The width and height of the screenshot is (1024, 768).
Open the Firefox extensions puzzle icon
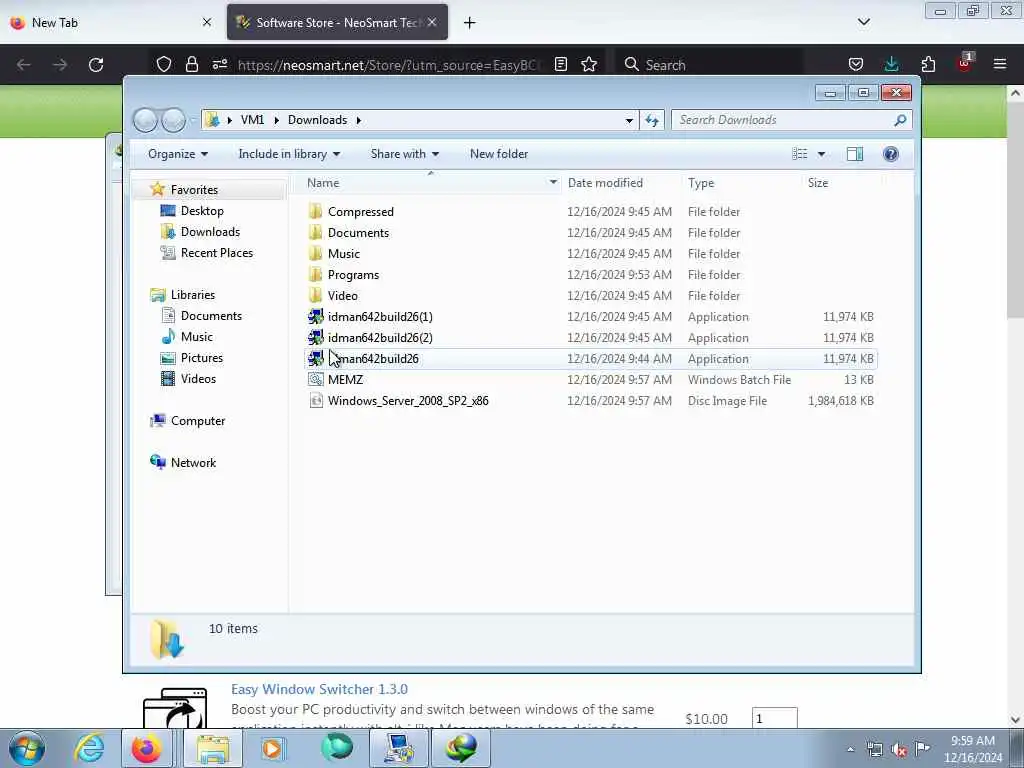928,64
